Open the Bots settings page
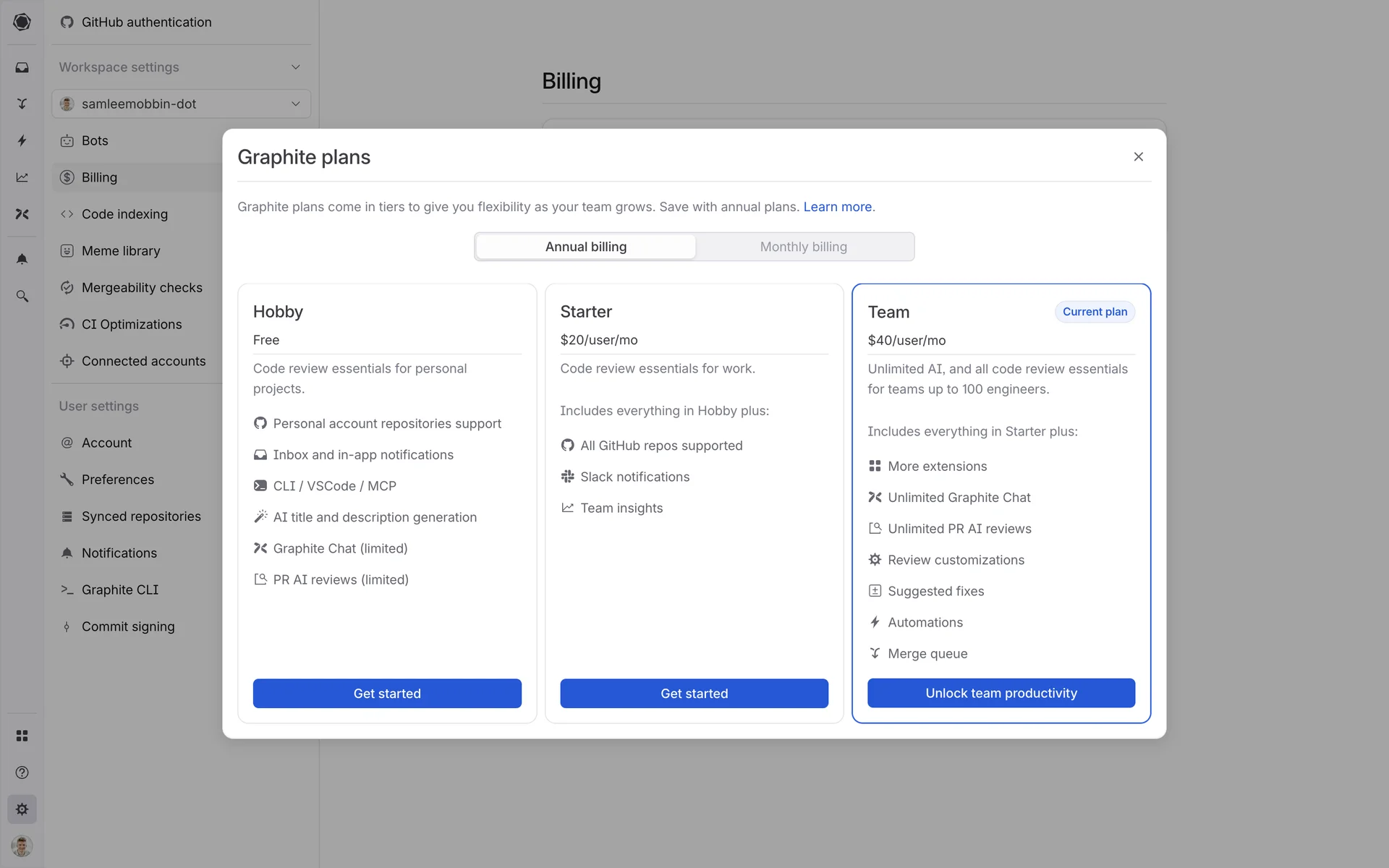Screen dimensions: 1389x868 tap(95, 140)
